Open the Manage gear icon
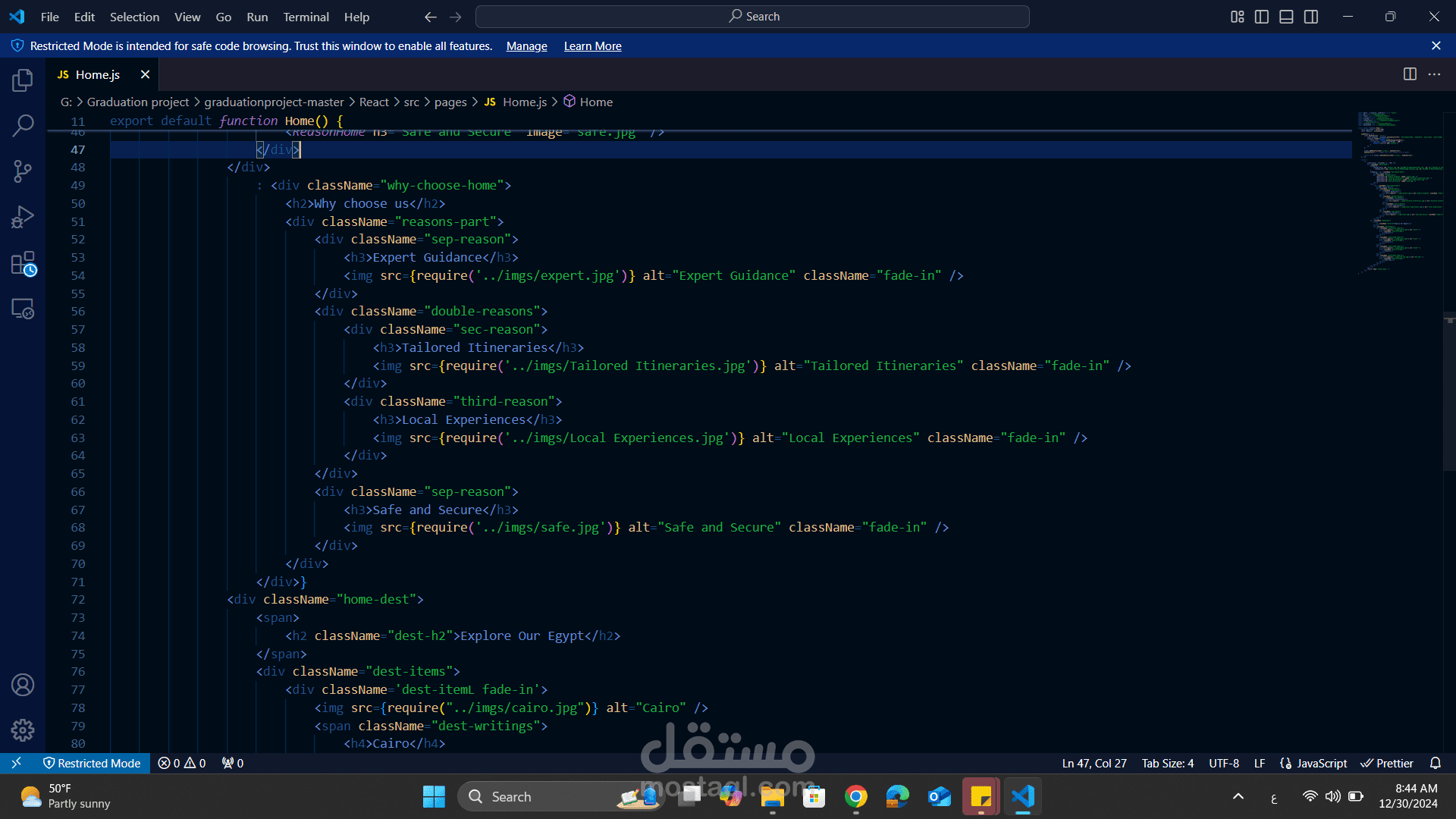Viewport: 1456px width, 819px height. click(x=23, y=730)
